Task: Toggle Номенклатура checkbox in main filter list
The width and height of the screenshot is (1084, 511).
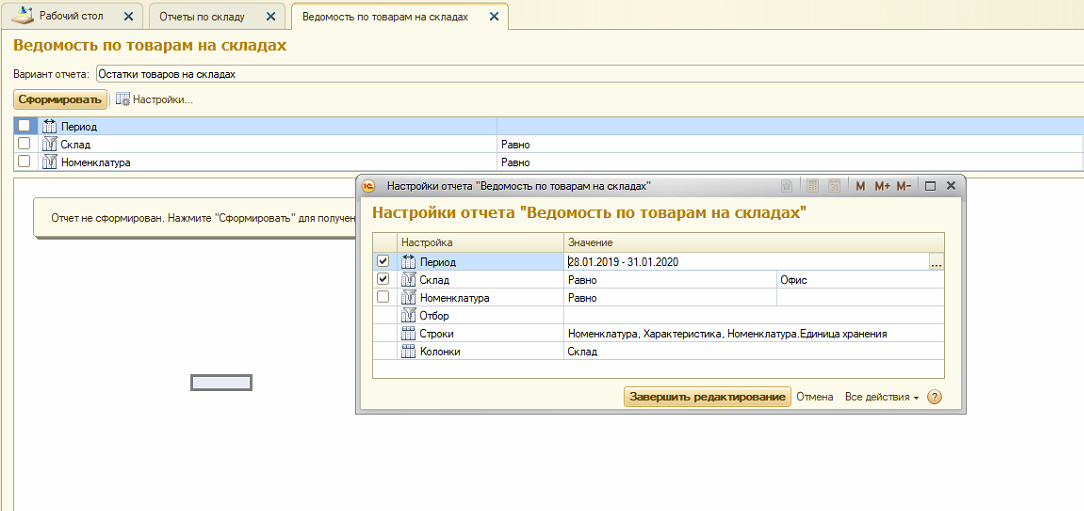Action: point(24,161)
